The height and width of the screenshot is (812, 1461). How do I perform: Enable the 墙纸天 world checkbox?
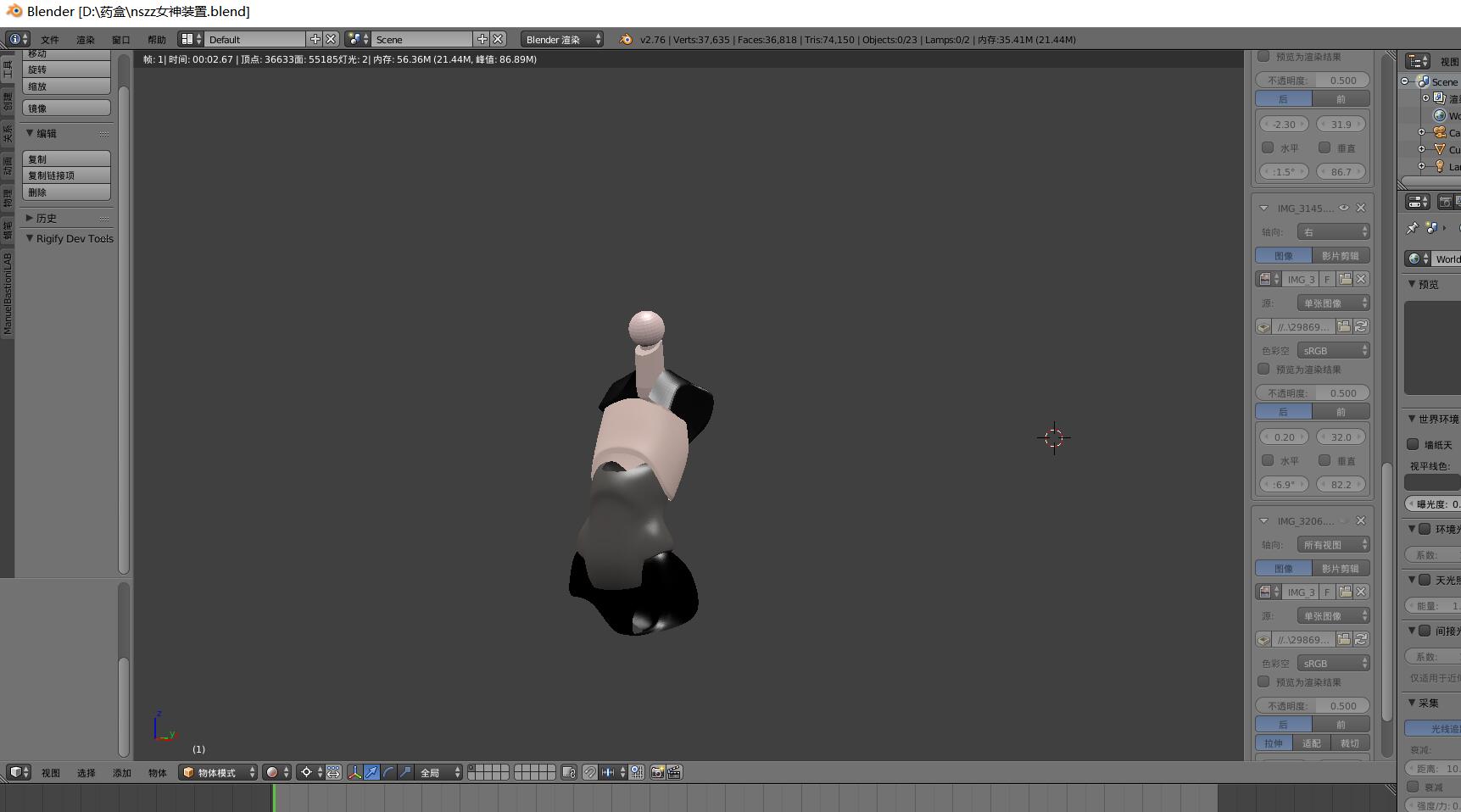click(x=1413, y=444)
